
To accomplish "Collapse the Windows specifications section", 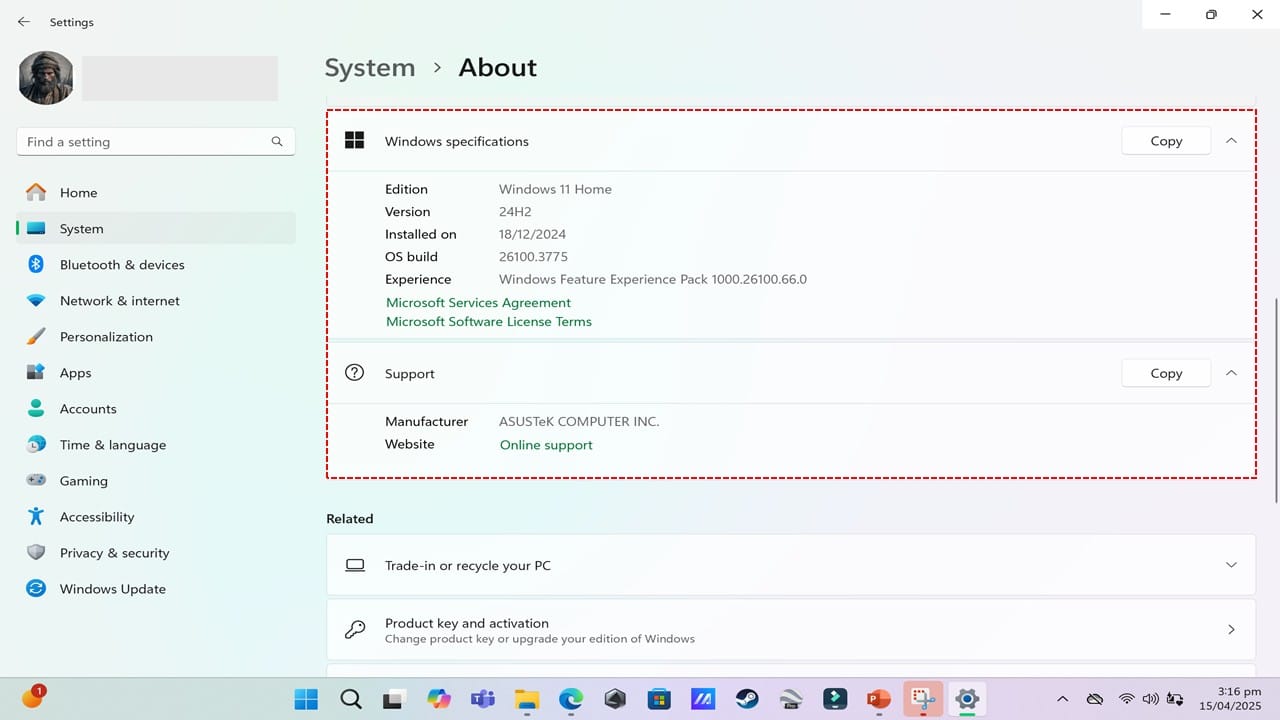I will 1231,141.
